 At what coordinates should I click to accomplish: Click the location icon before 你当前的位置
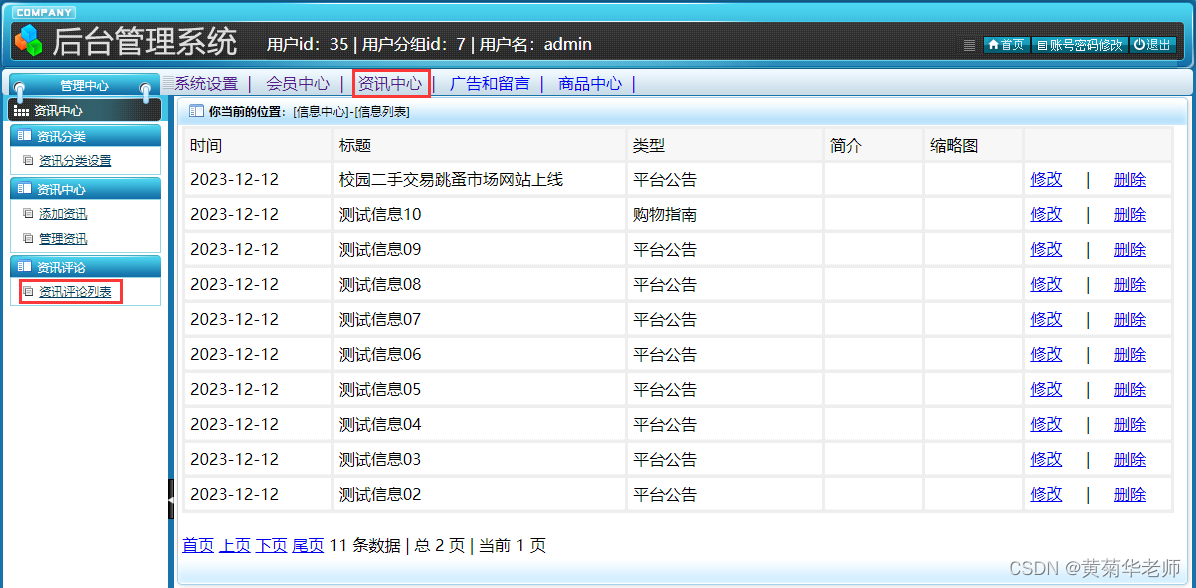196,111
